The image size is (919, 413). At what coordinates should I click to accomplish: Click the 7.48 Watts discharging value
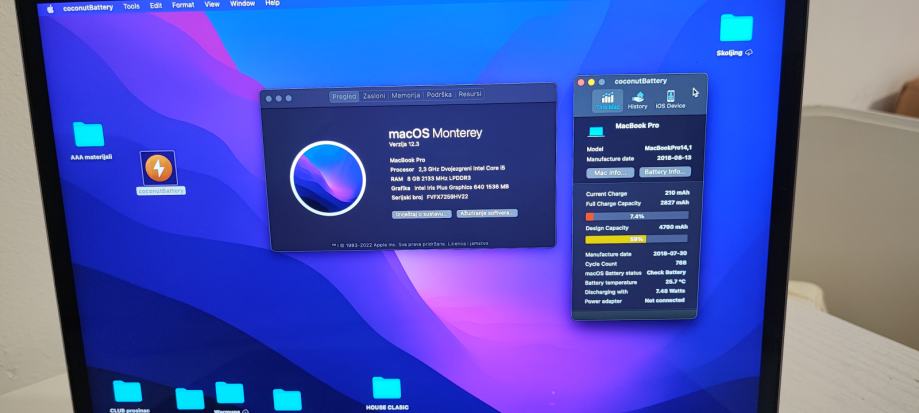point(670,291)
